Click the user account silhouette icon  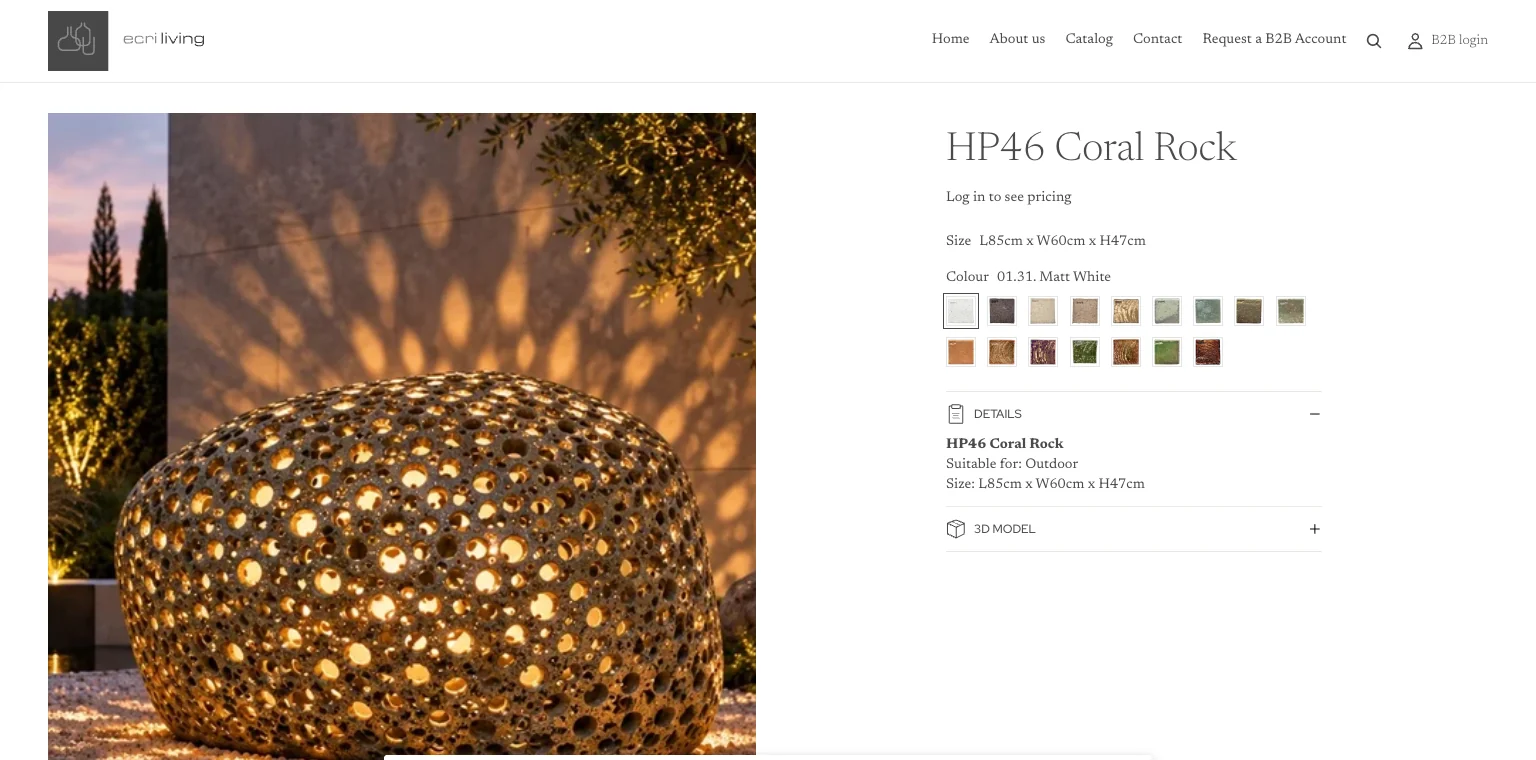[x=1415, y=41]
